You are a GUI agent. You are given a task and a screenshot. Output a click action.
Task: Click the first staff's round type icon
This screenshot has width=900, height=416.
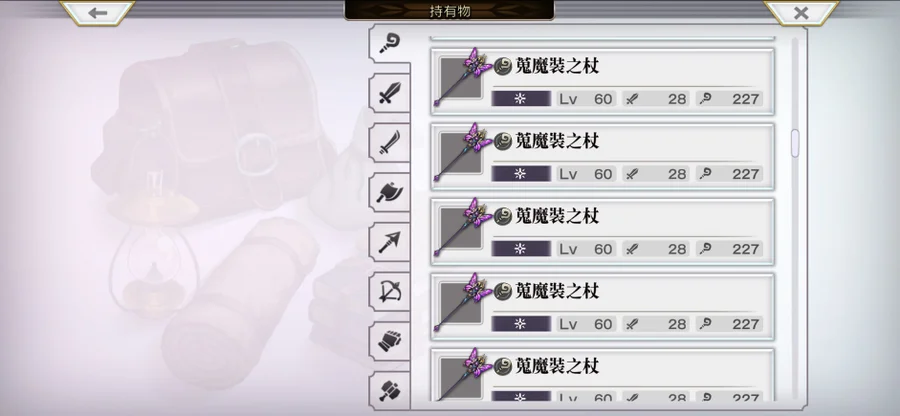coord(503,66)
